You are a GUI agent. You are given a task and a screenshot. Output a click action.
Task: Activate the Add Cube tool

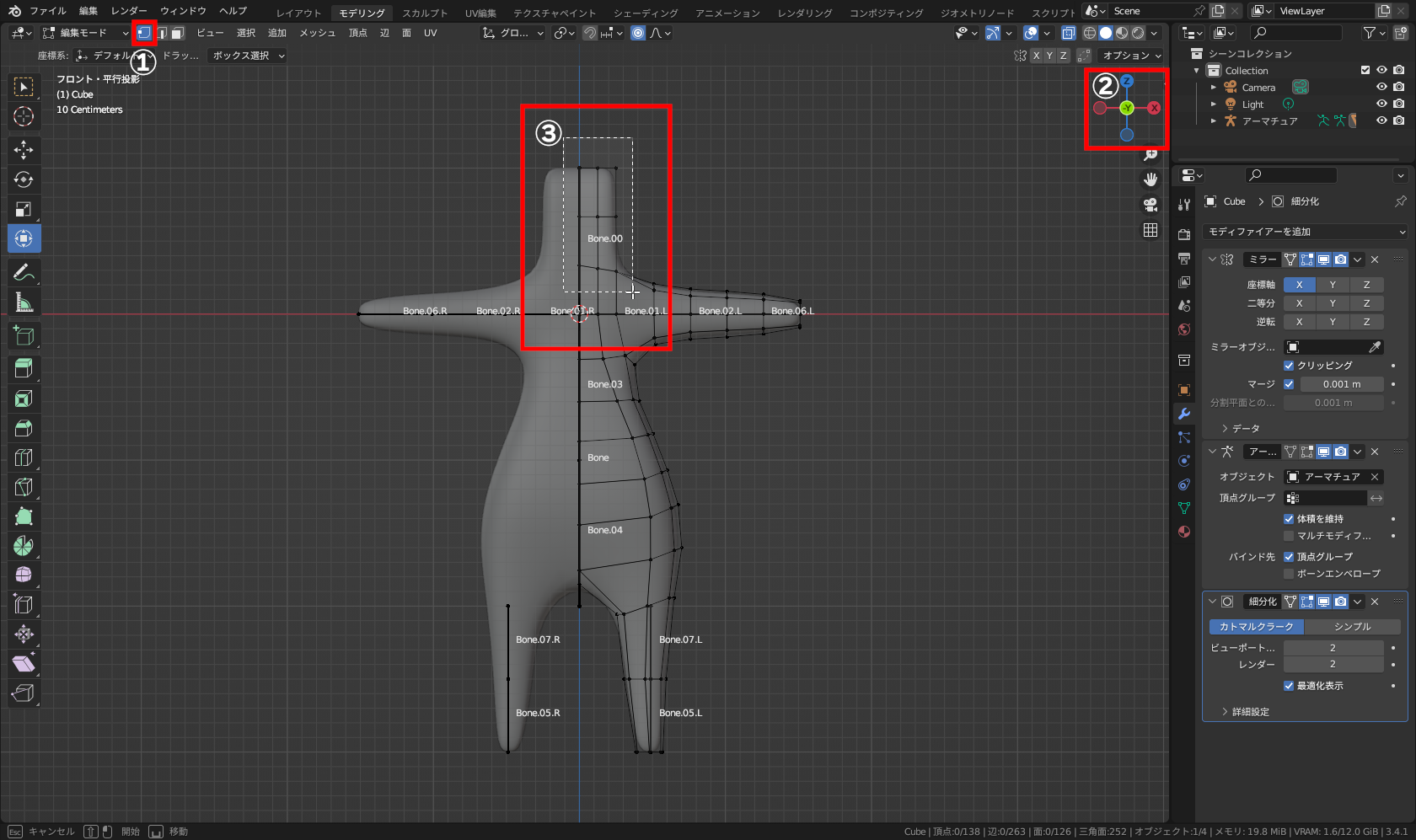click(x=24, y=335)
